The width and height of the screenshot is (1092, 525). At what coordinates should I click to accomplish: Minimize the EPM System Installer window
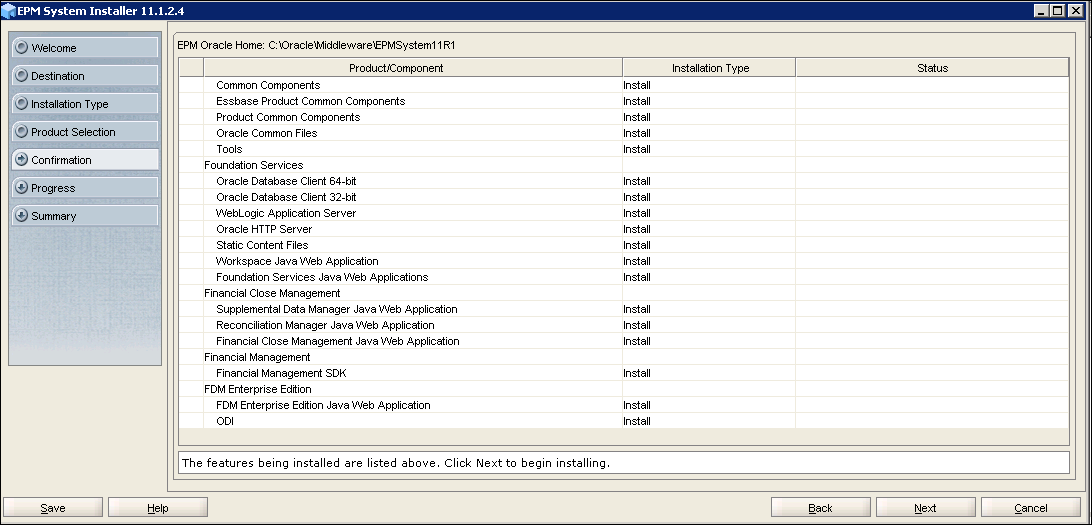[1041, 10]
